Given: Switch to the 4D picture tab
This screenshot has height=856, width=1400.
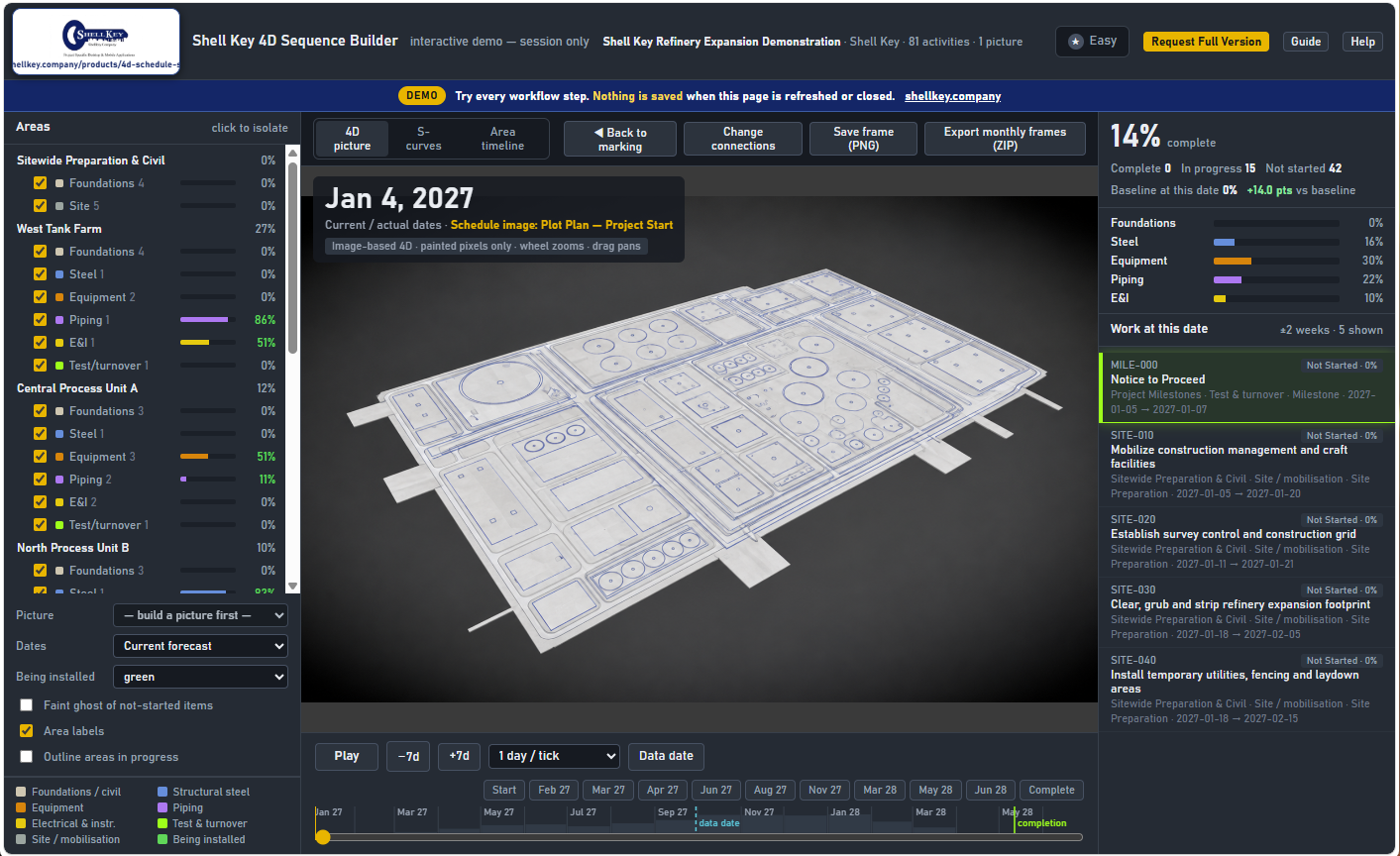Looking at the screenshot, I should tap(352, 139).
